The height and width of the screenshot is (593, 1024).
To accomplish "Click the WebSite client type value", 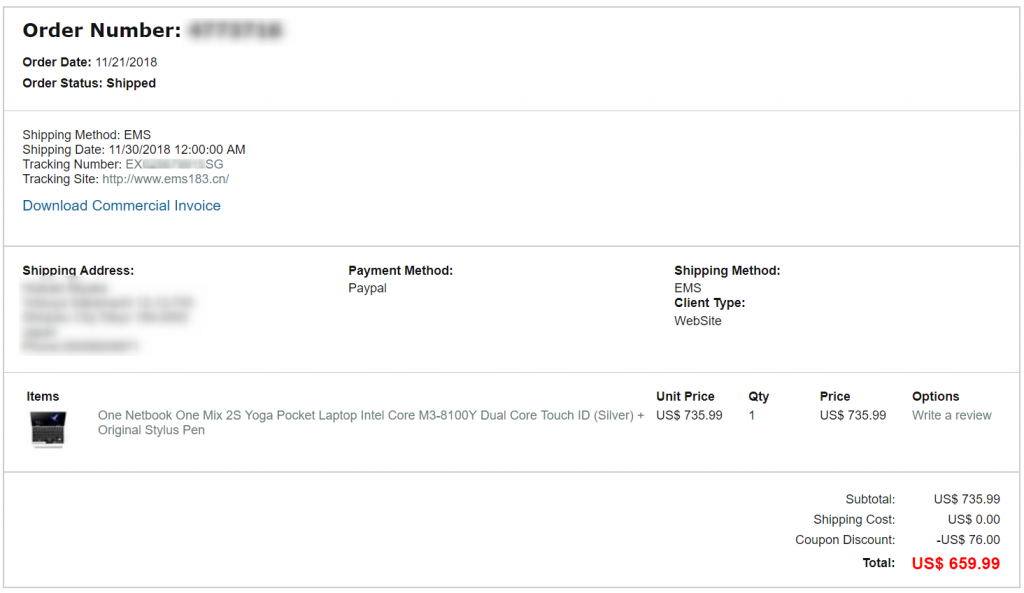I will (698, 321).
